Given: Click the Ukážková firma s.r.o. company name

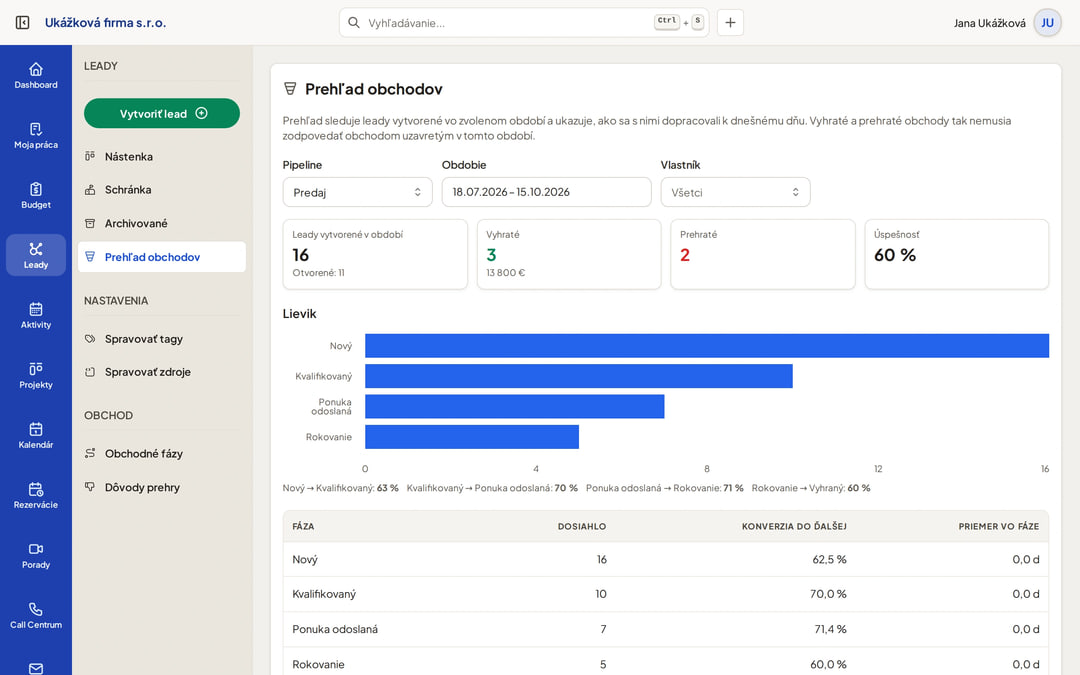Looking at the screenshot, I should pyautogui.click(x=105, y=23).
